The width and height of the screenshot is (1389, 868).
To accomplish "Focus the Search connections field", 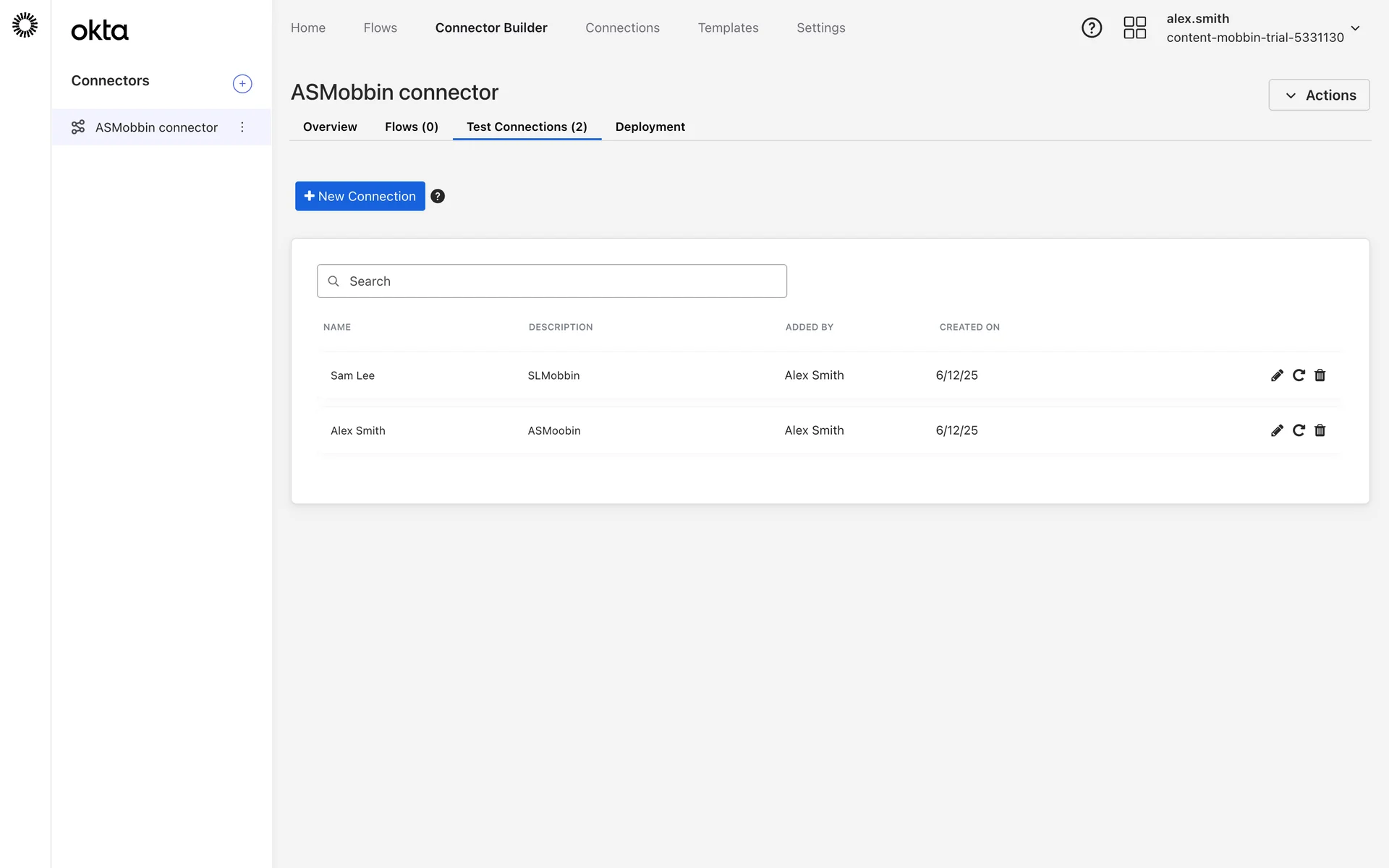I will [551, 281].
